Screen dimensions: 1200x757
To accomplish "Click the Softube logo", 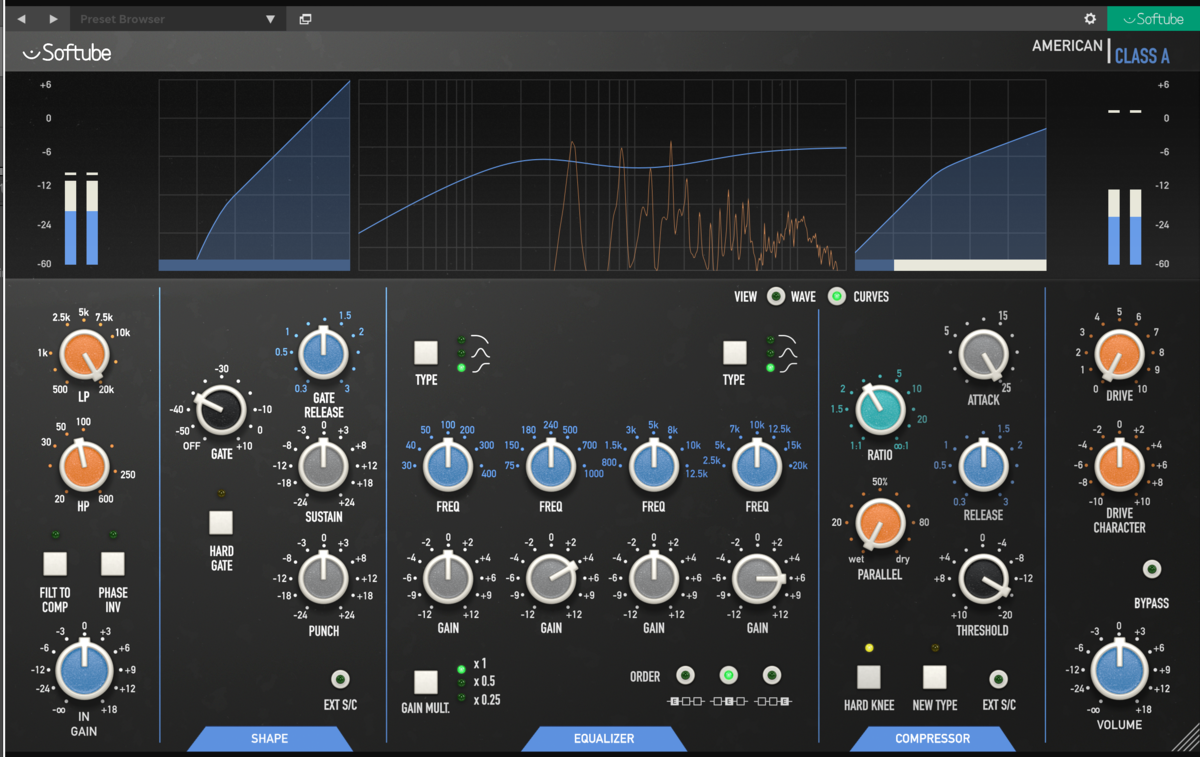I will pos(67,52).
